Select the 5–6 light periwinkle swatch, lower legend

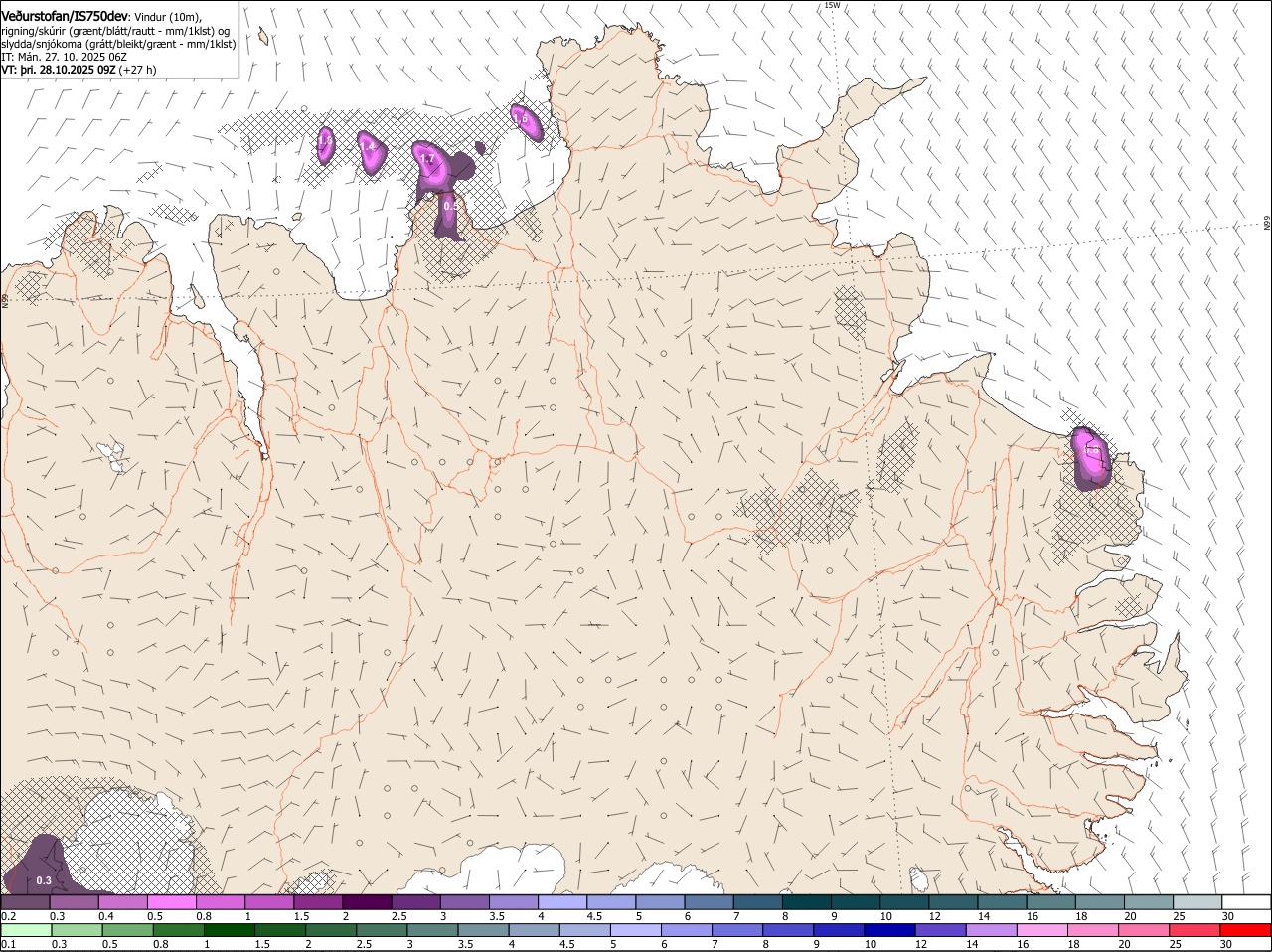click(x=636, y=930)
